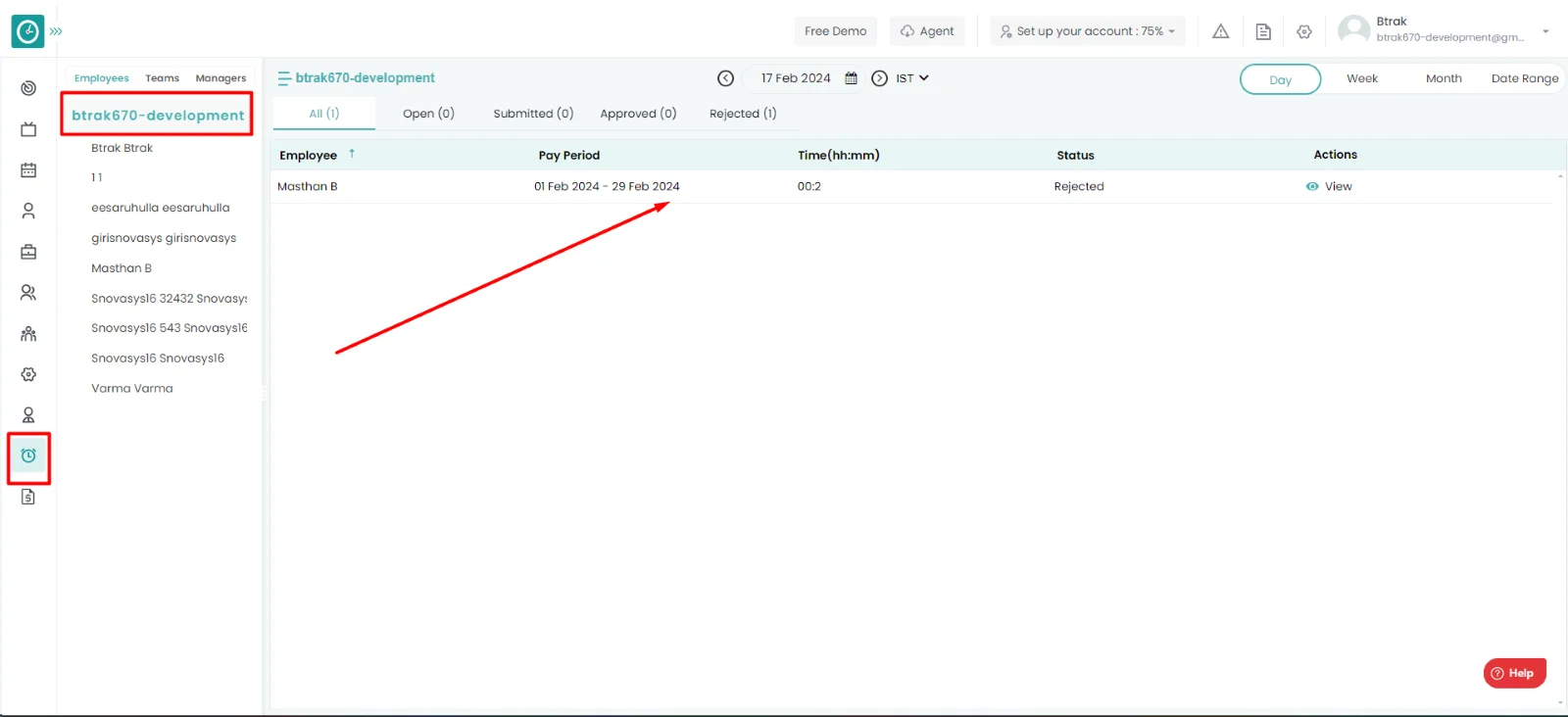Click the 17 Feb 2024 date field

click(796, 78)
